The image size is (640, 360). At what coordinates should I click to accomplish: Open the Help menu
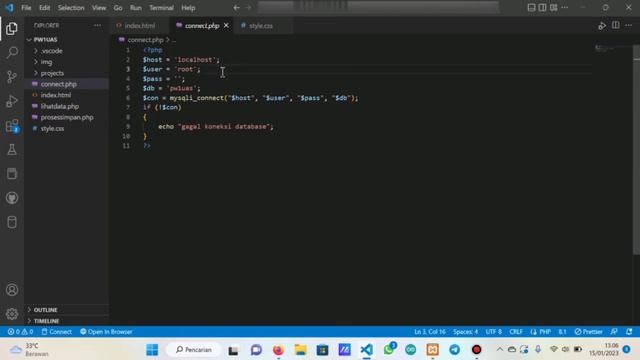tap(188, 8)
